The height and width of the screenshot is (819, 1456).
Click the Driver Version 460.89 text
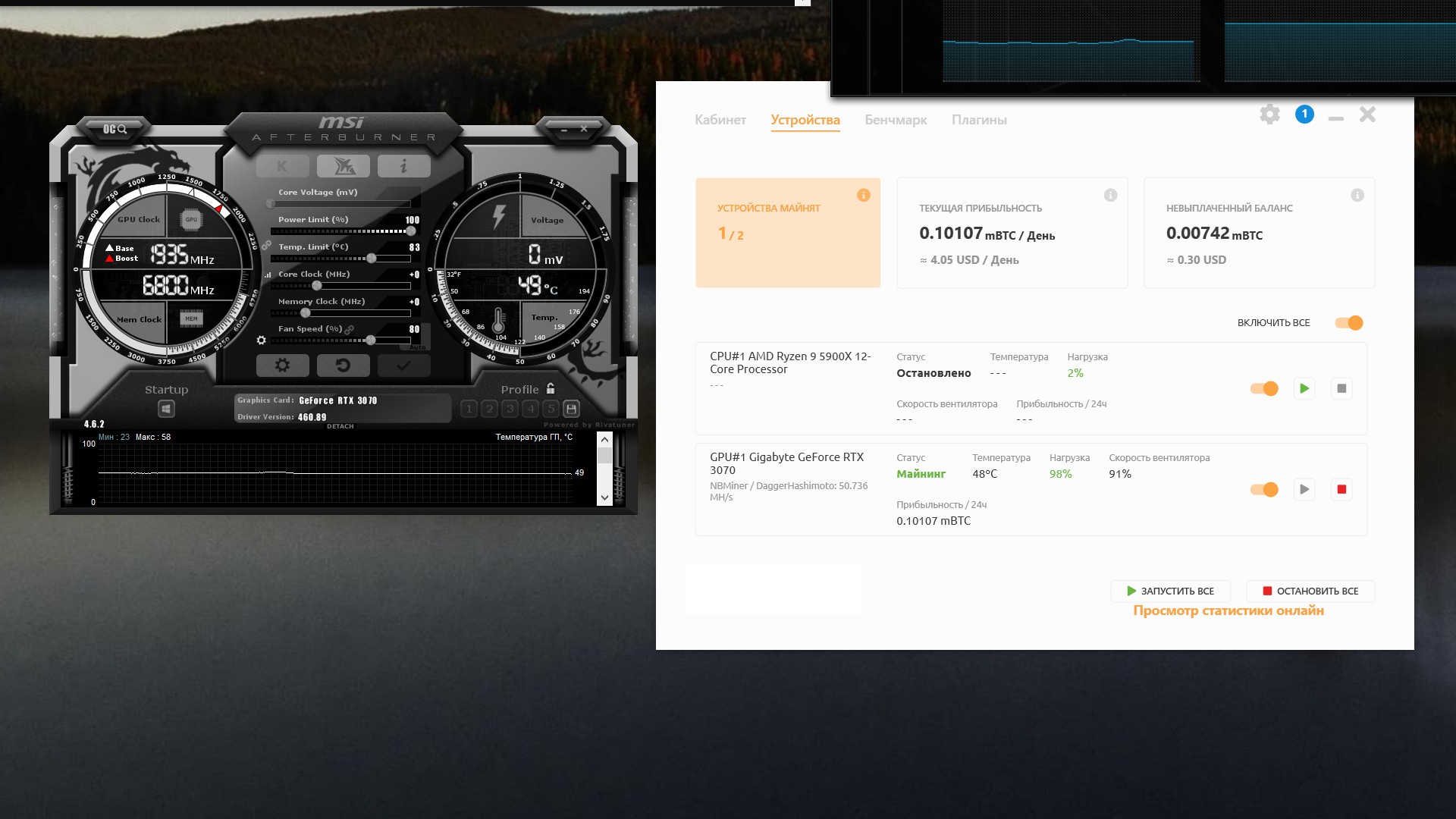coord(281,417)
